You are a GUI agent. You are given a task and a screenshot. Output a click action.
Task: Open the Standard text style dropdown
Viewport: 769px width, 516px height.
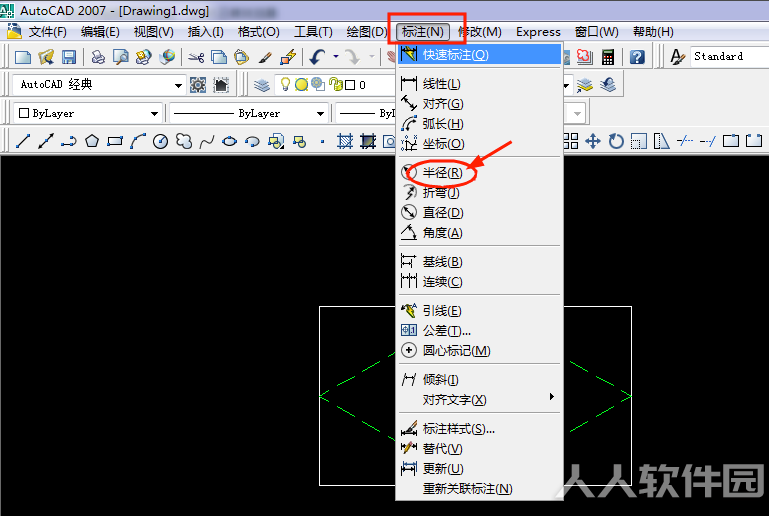point(729,56)
